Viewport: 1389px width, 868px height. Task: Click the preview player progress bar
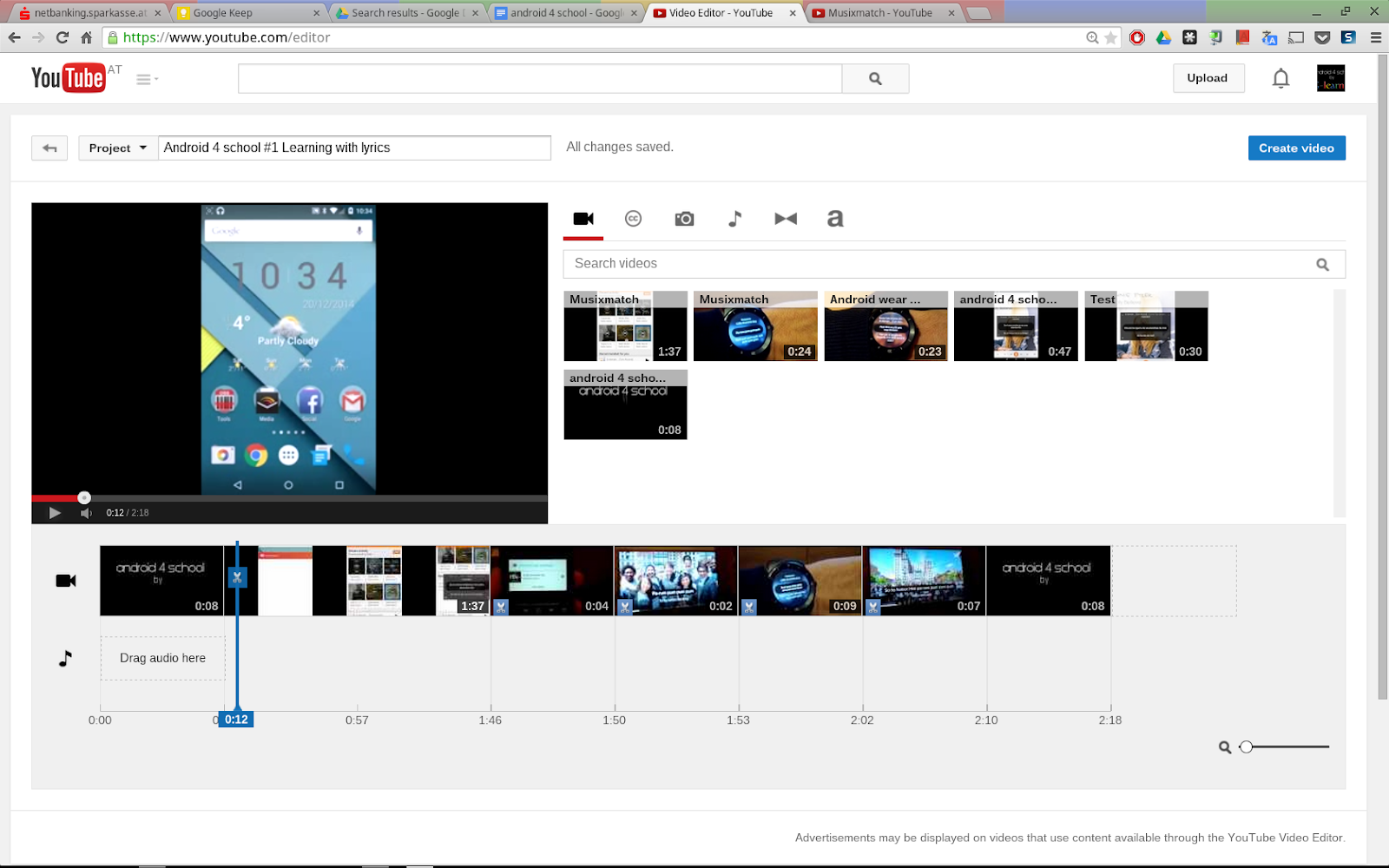[x=290, y=498]
